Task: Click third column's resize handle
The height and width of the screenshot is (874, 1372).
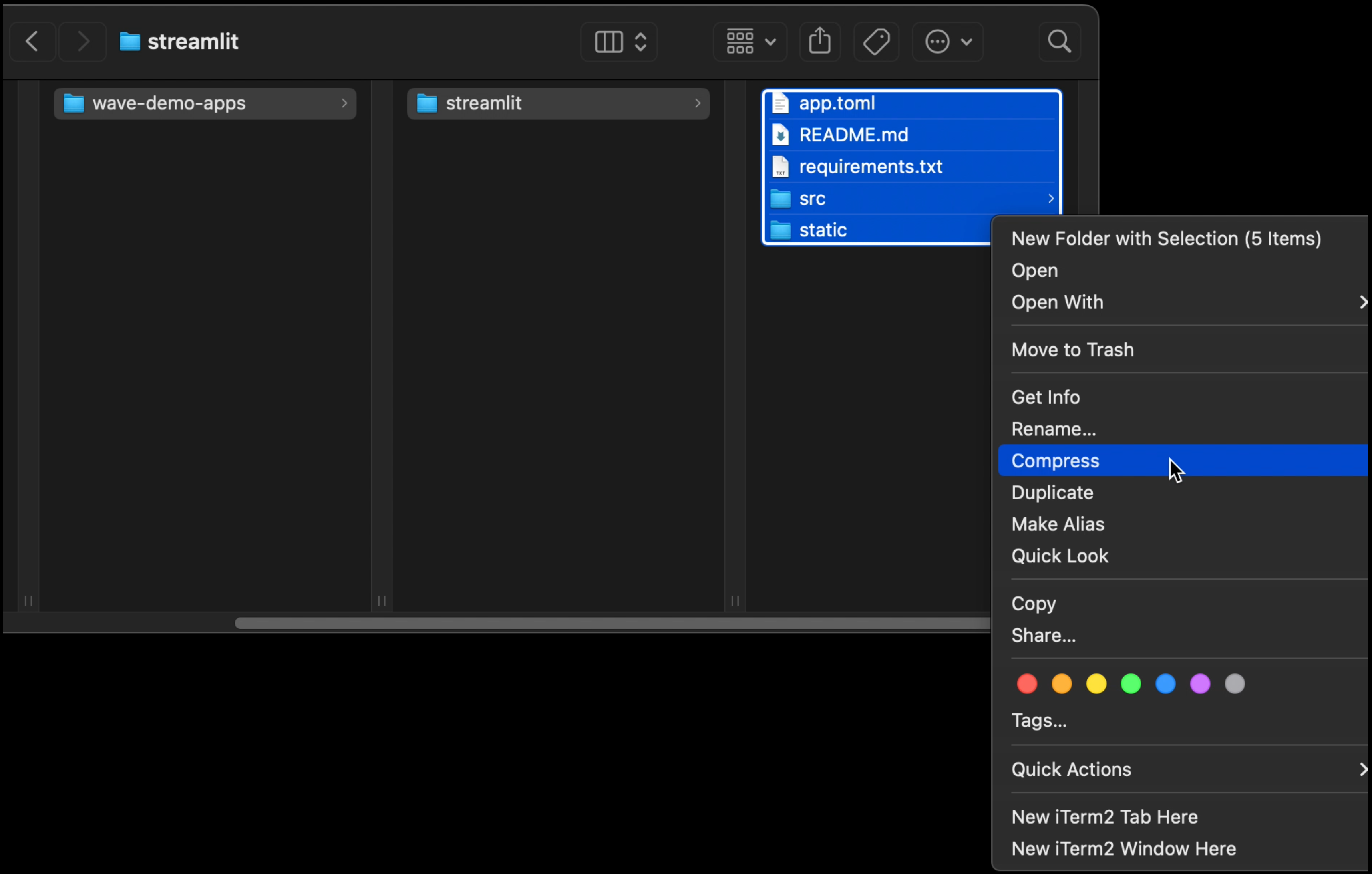Action: (x=735, y=600)
